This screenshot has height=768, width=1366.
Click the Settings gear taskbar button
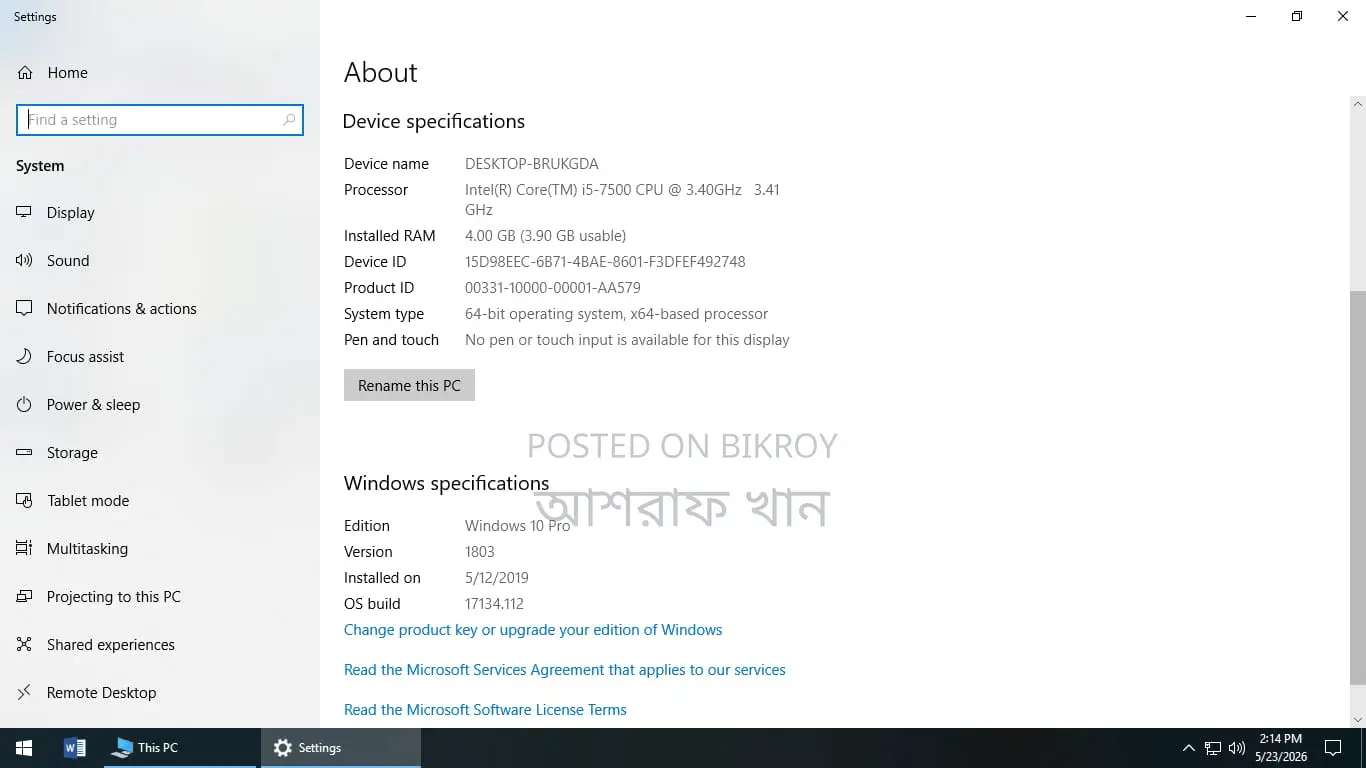click(341, 748)
